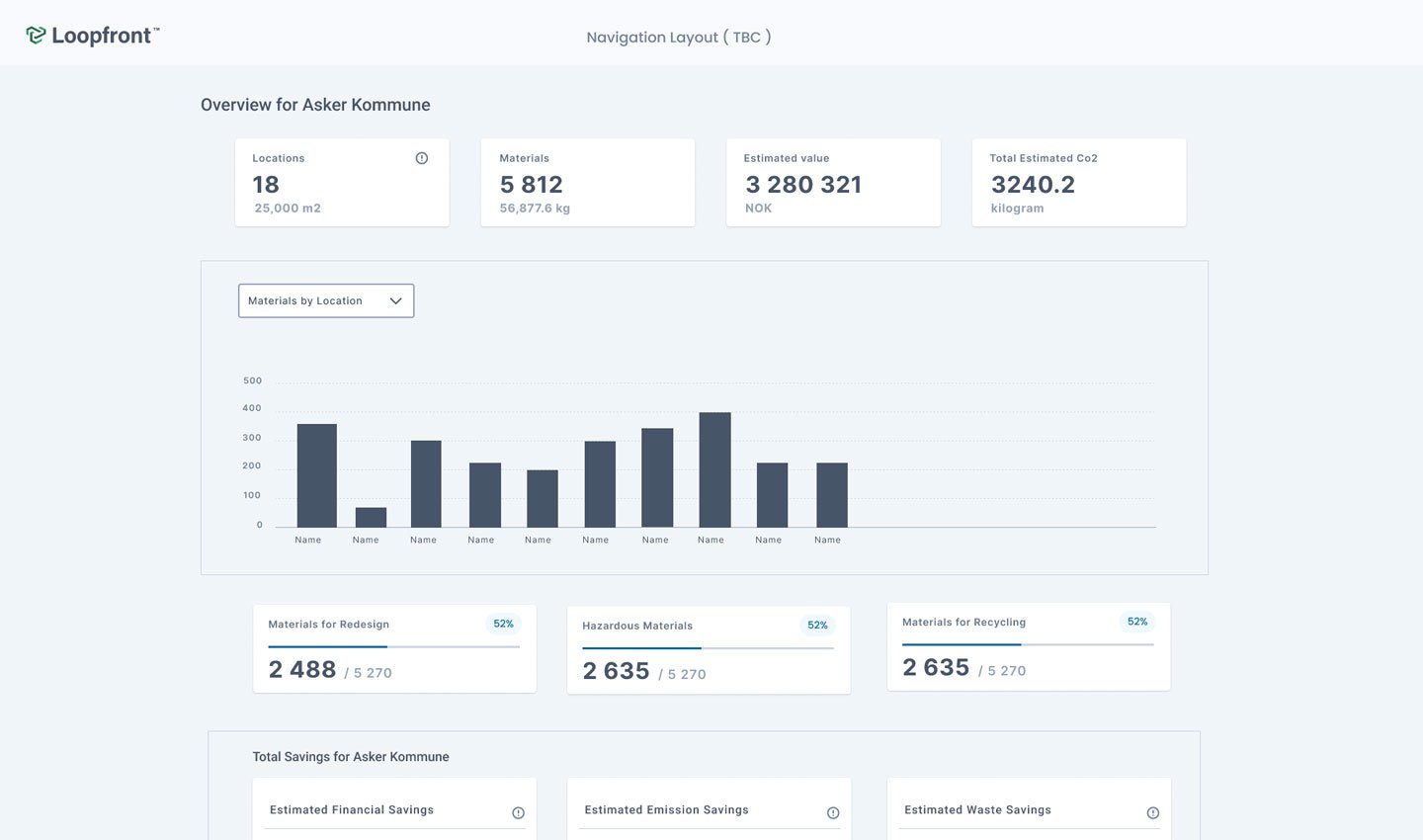Click info icon beside Estimated Financial Savings
This screenshot has height=840, width=1423.
(x=518, y=812)
